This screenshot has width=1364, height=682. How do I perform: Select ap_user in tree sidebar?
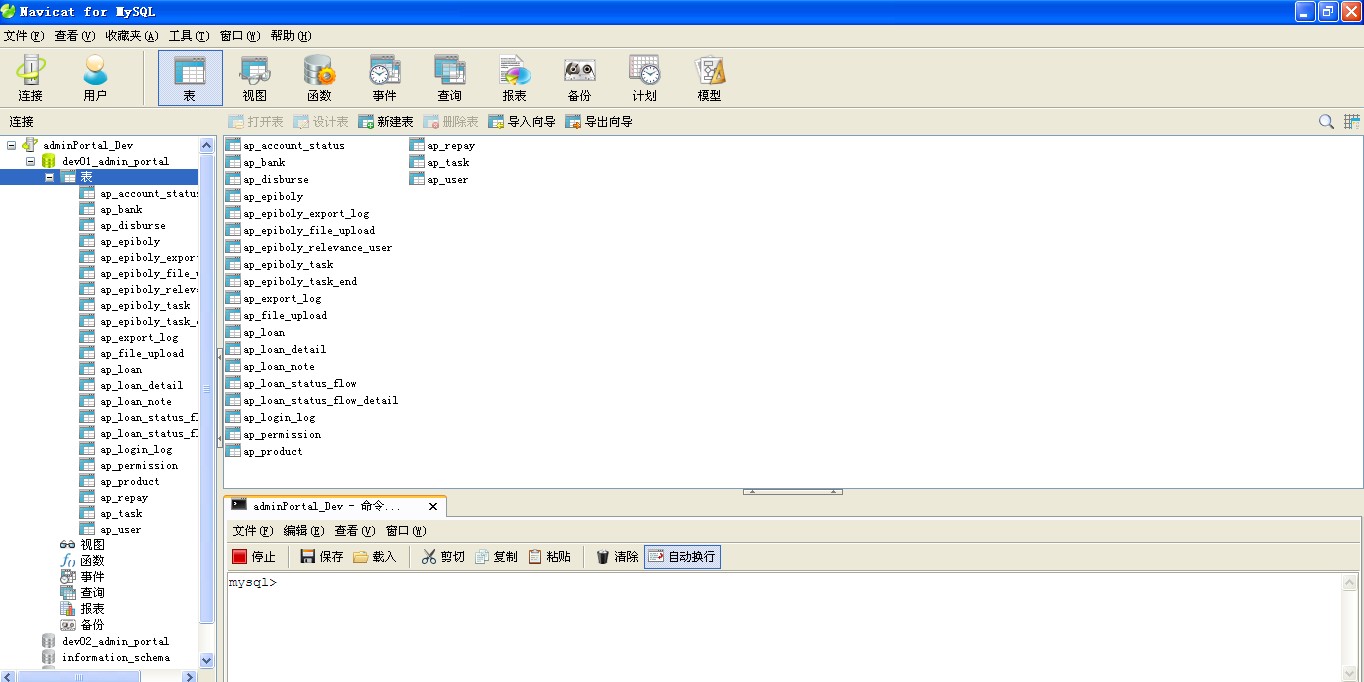[x=121, y=529]
